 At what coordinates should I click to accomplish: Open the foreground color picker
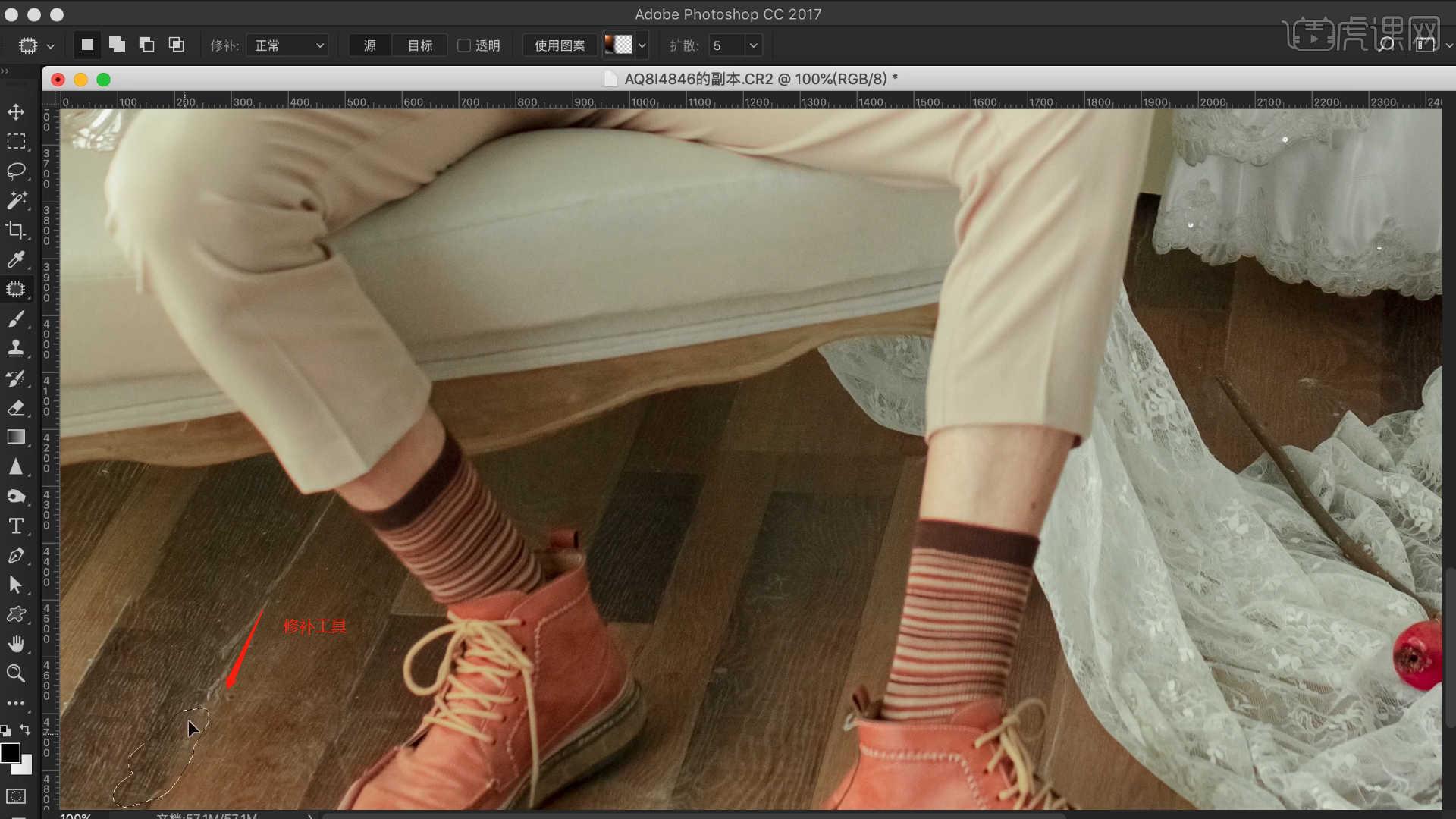pos(10,753)
